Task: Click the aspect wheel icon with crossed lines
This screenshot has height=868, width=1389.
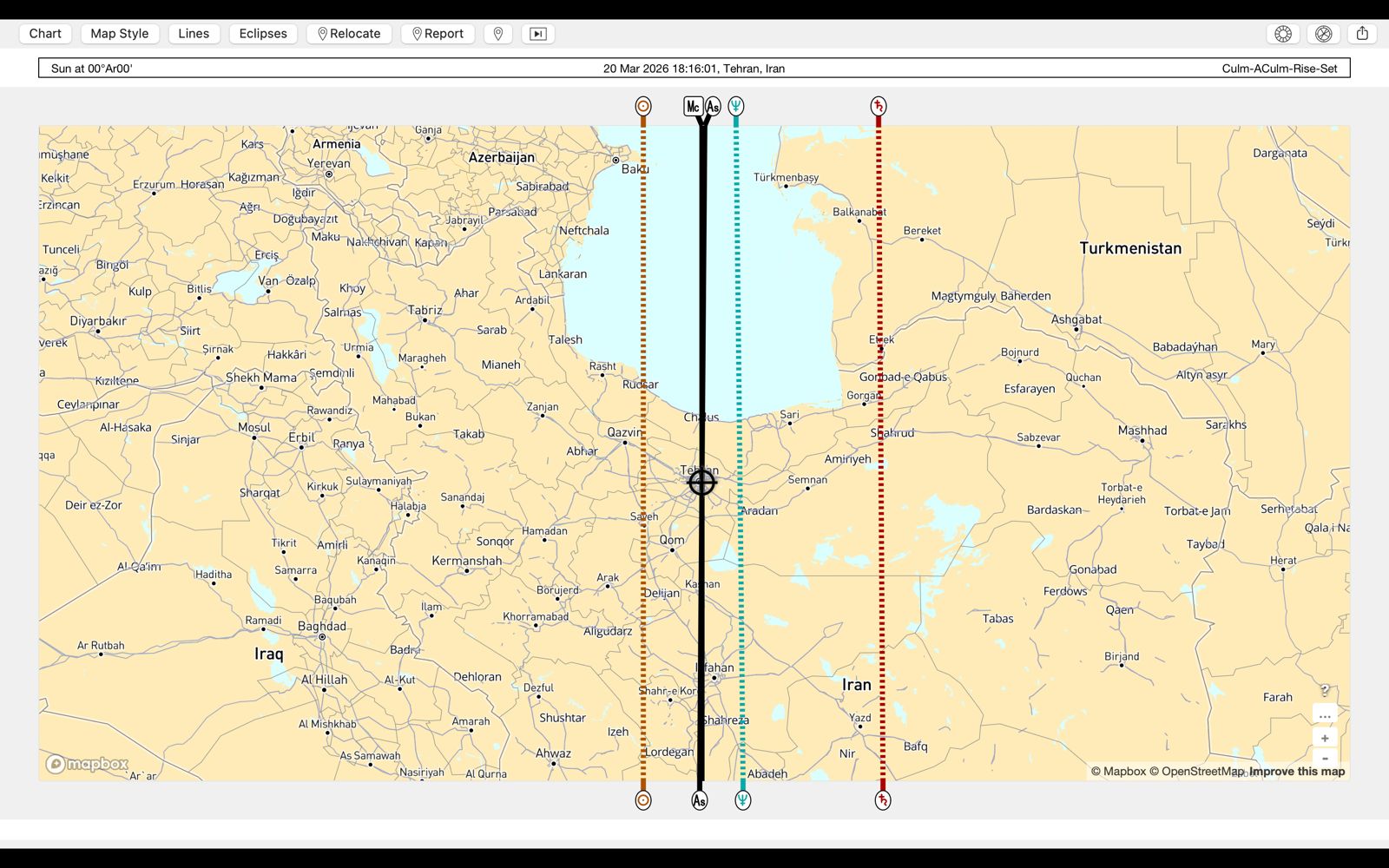Action: (x=1323, y=34)
